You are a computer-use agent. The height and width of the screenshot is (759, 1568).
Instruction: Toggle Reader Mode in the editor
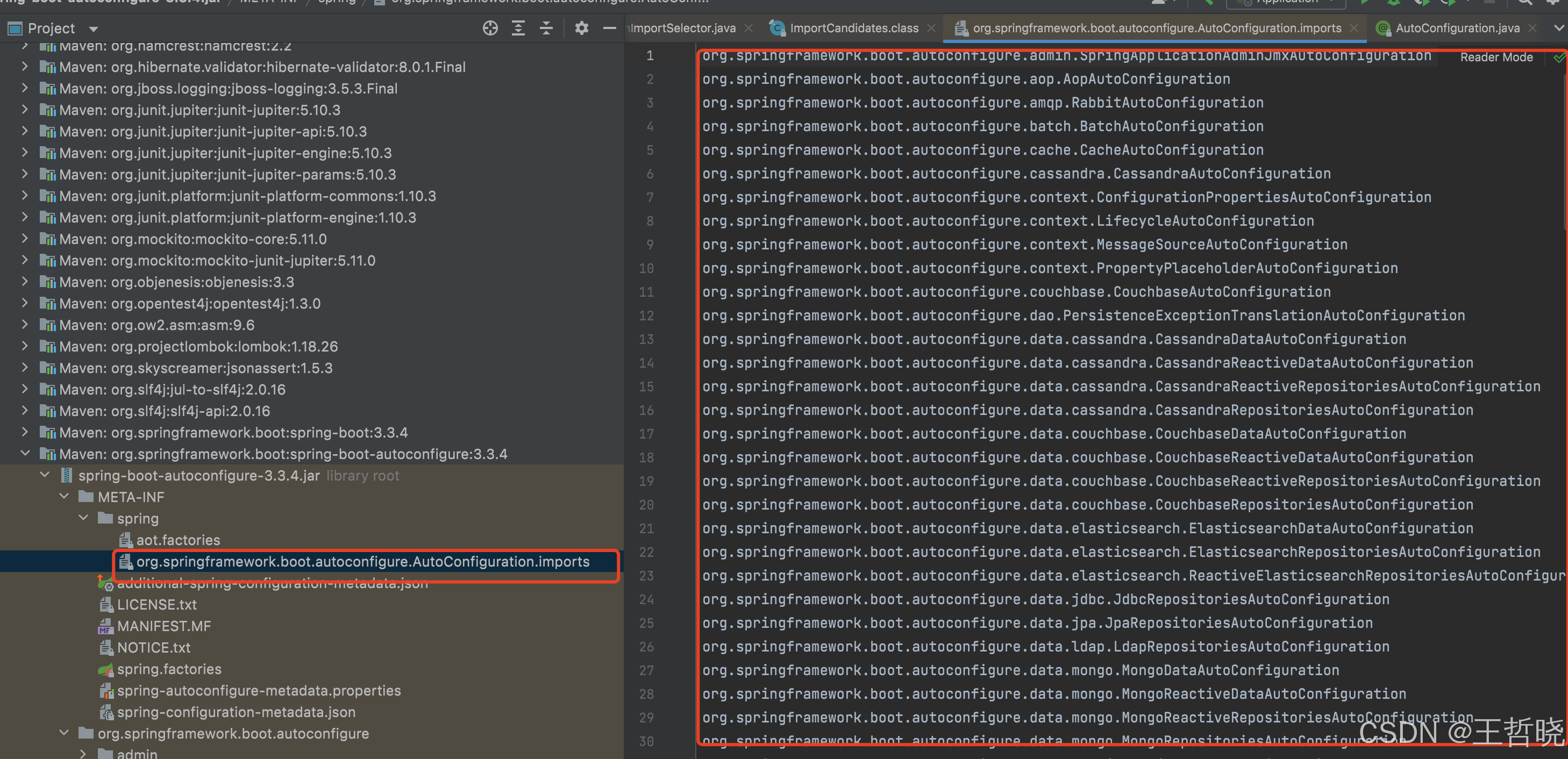[x=1496, y=57]
